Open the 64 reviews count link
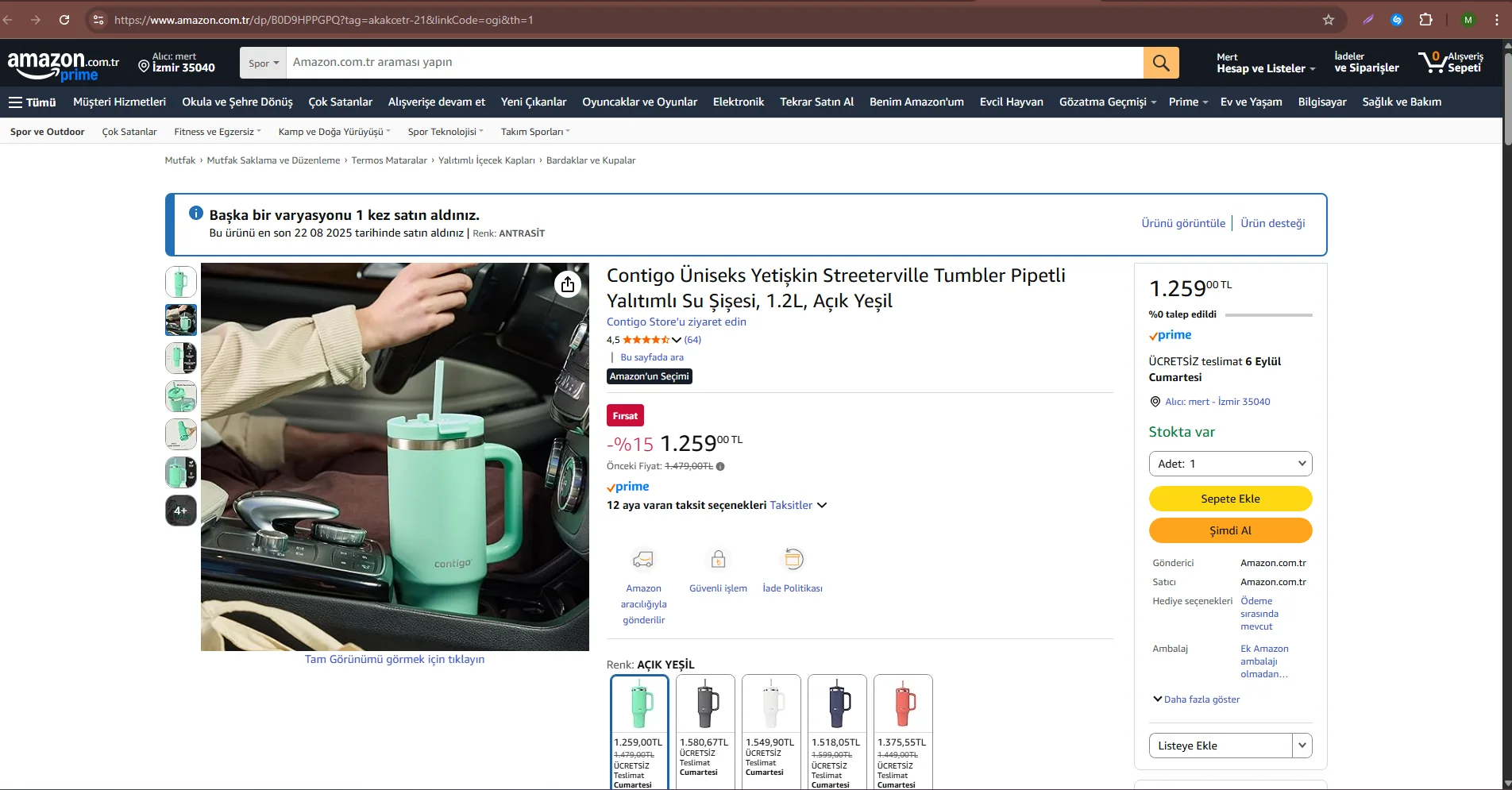 692,340
